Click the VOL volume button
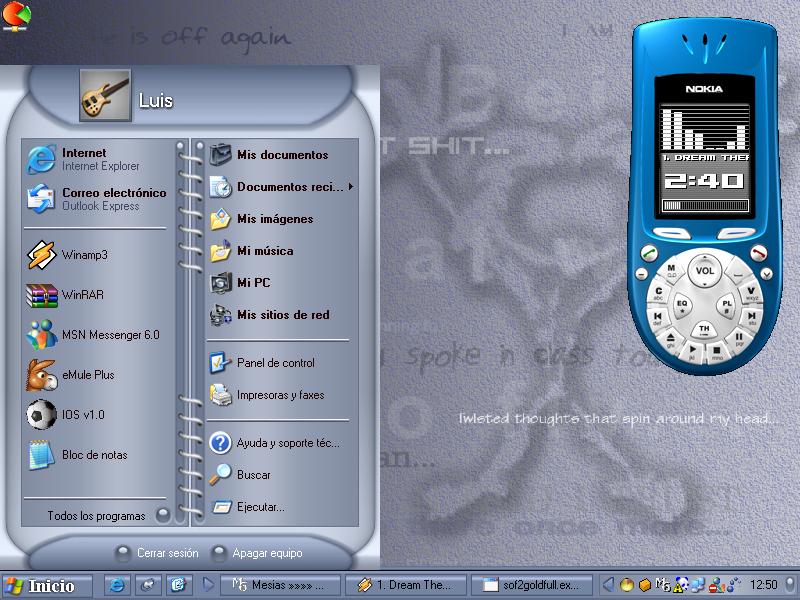 [x=705, y=271]
